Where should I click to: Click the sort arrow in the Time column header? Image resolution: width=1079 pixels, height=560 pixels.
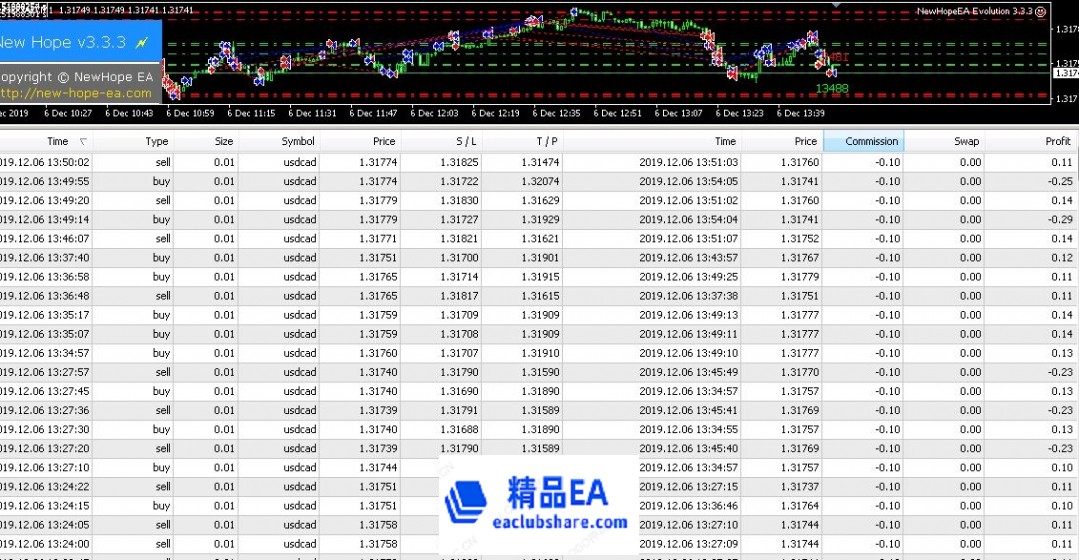tap(83, 142)
